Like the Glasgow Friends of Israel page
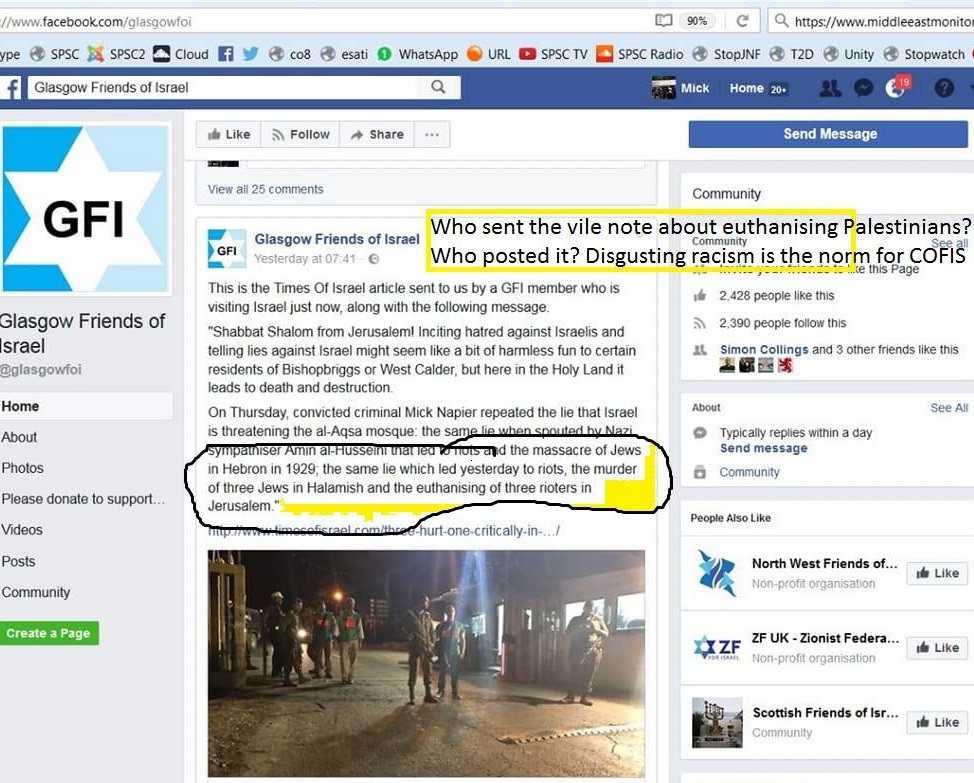This screenshot has height=783, width=974. 227,134
